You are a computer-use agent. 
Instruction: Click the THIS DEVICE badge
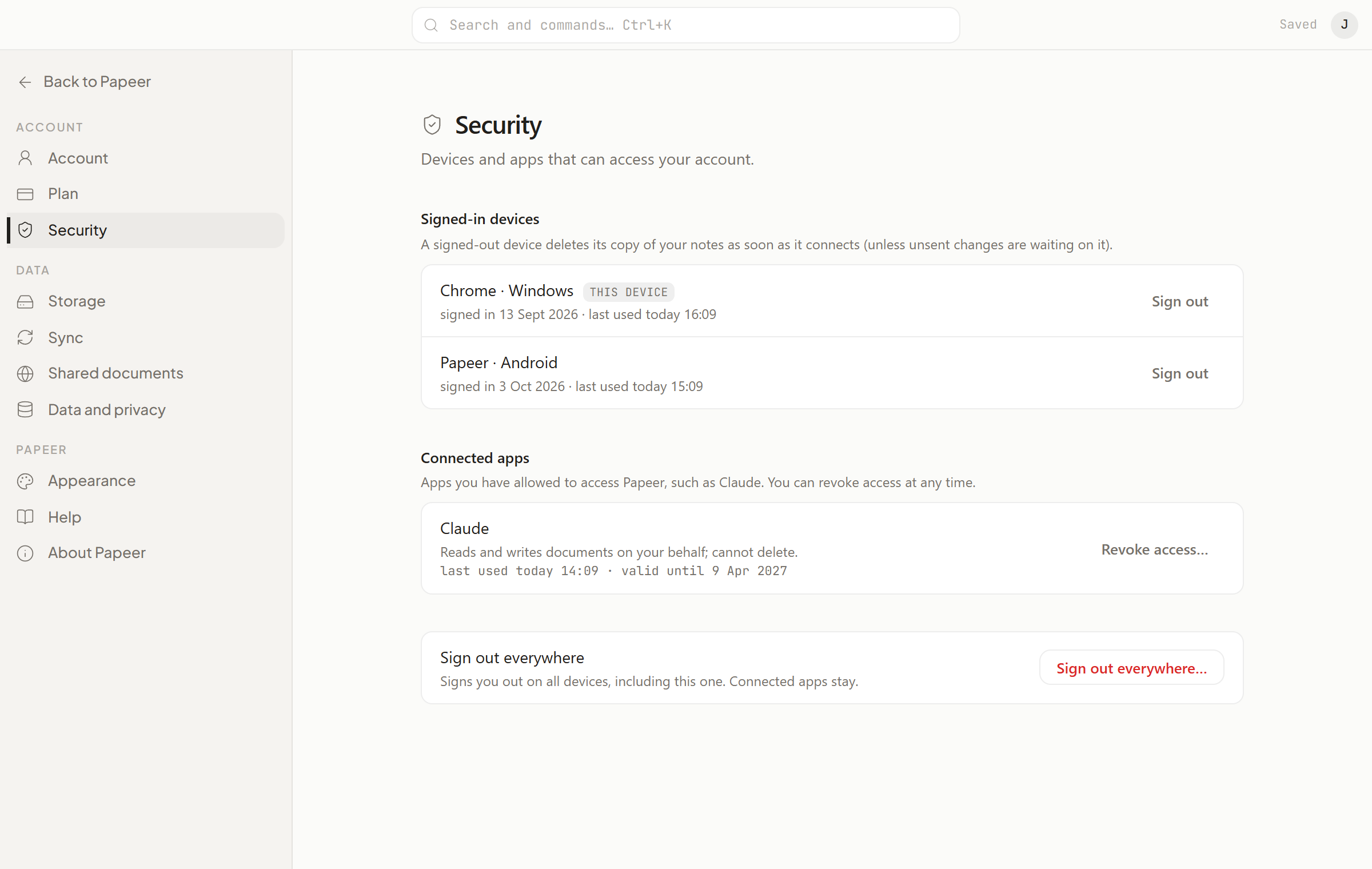pos(628,292)
